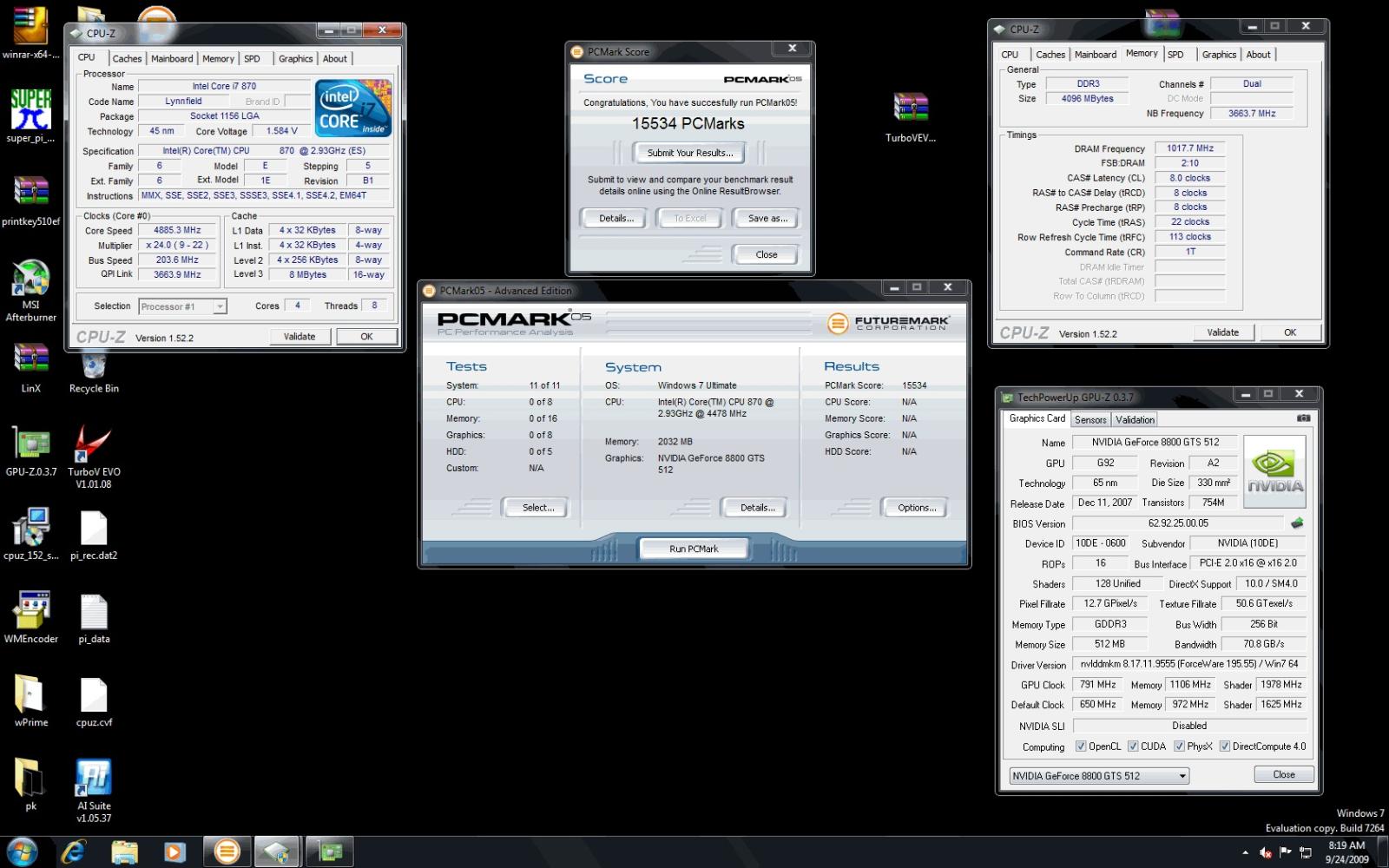Click the Core Speed 4885.3 MHz field

pos(177,230)
